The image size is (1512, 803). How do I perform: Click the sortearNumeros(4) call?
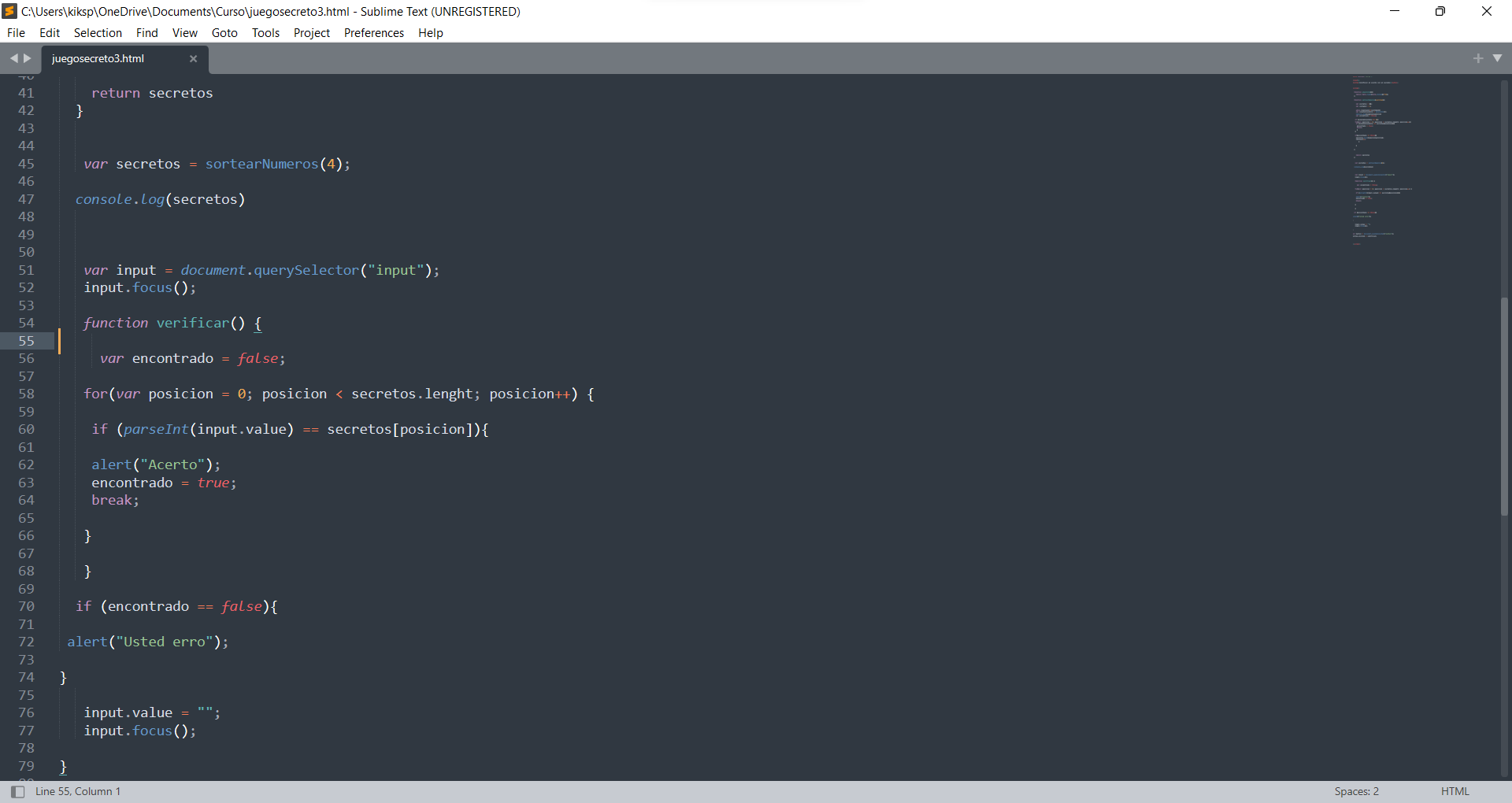(273, 164)
